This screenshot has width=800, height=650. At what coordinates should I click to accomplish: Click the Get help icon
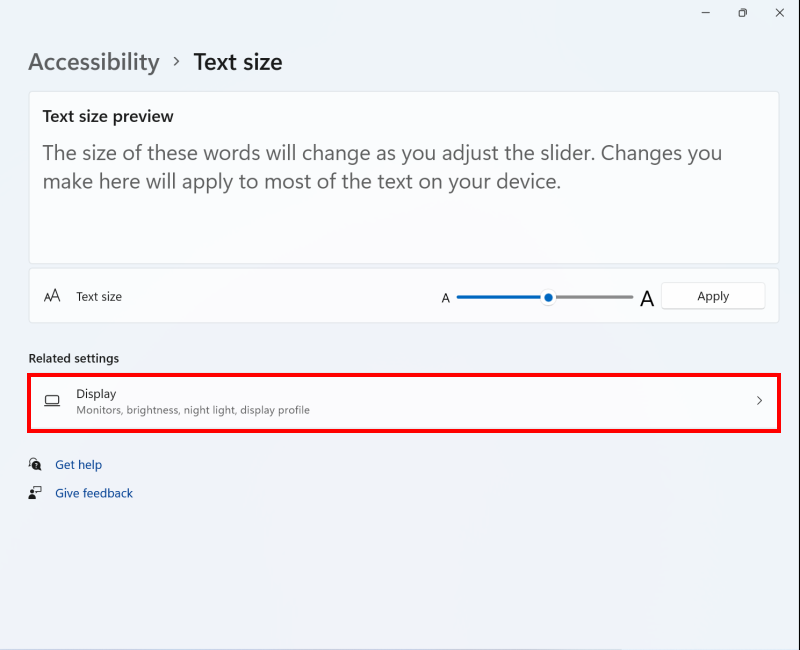[x=36, y=465]
